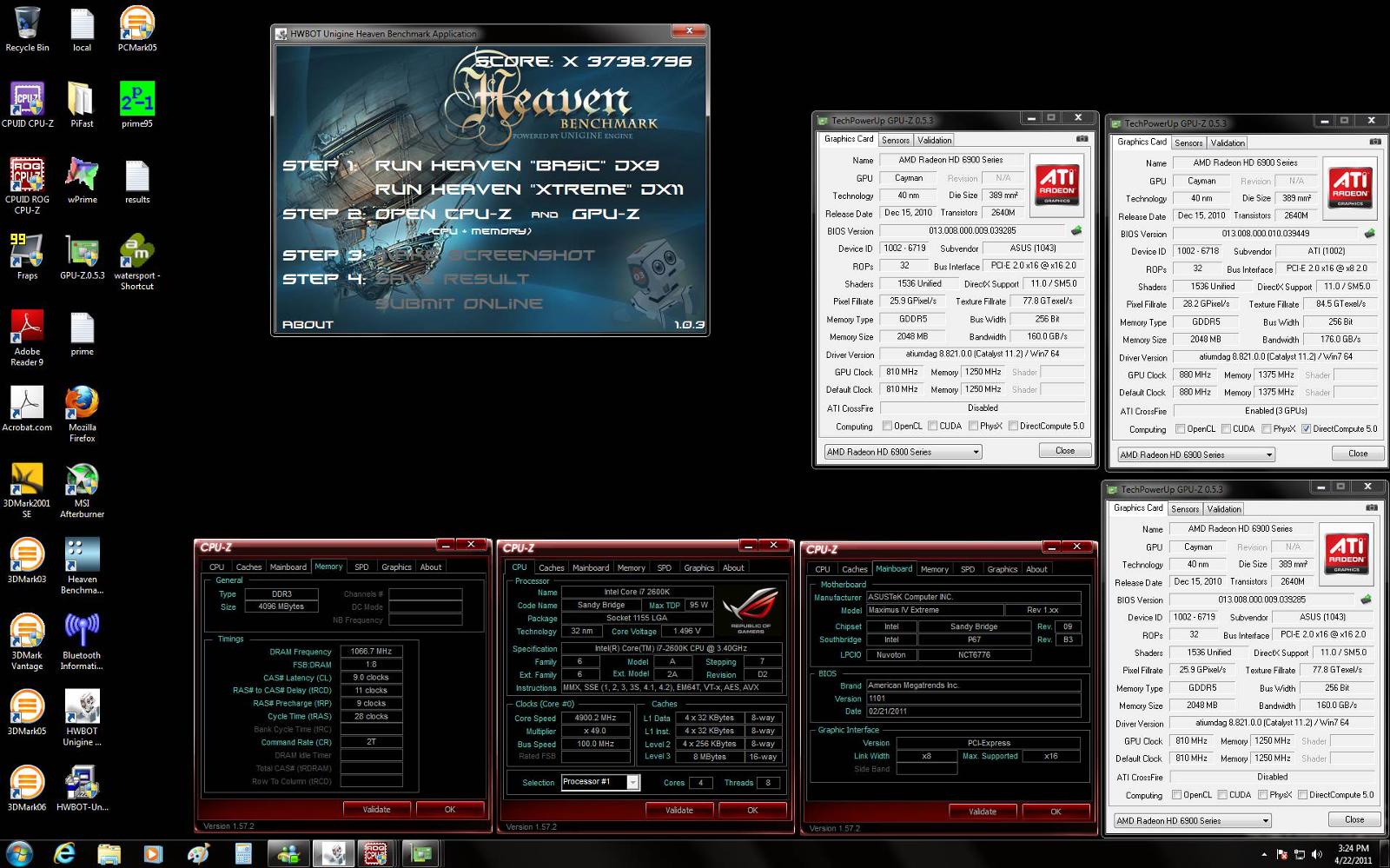
Task: Open About tab in CPU-Z Memory window
Action: [x=431, y=567]
